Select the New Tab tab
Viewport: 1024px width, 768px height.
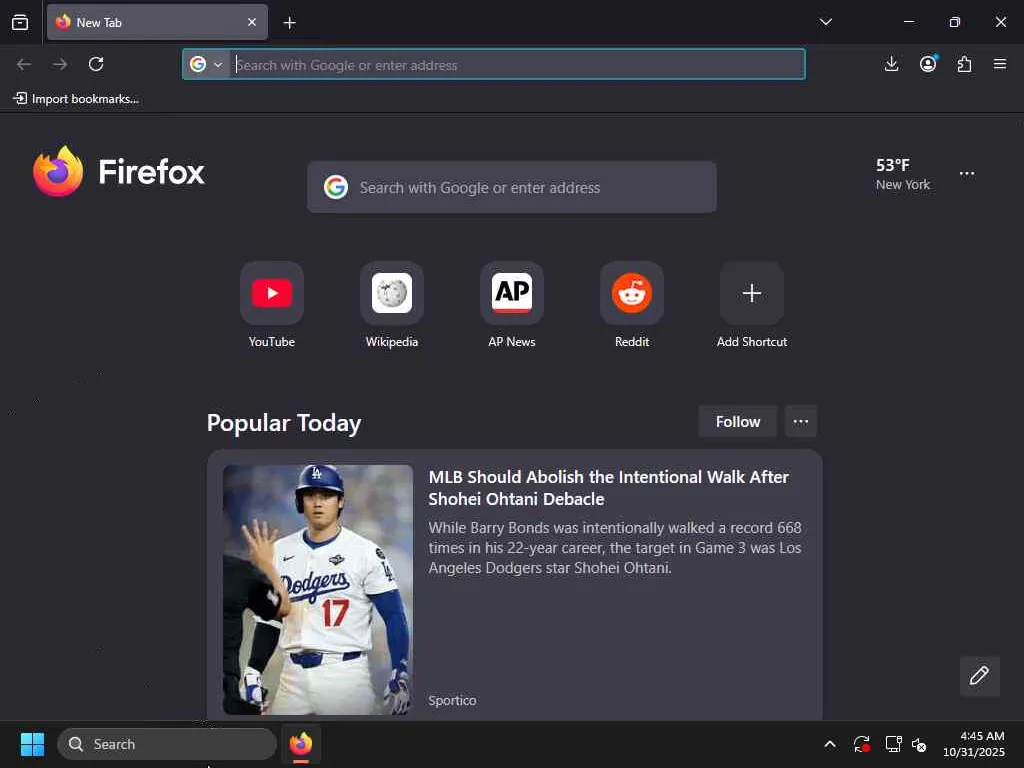pyautogui.click(x=157, y=22)
